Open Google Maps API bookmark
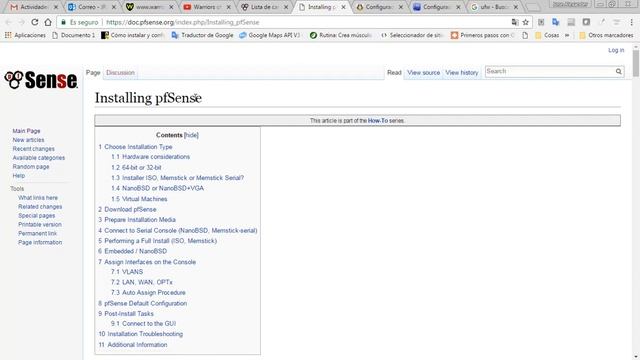 click(x=270, y=35)
